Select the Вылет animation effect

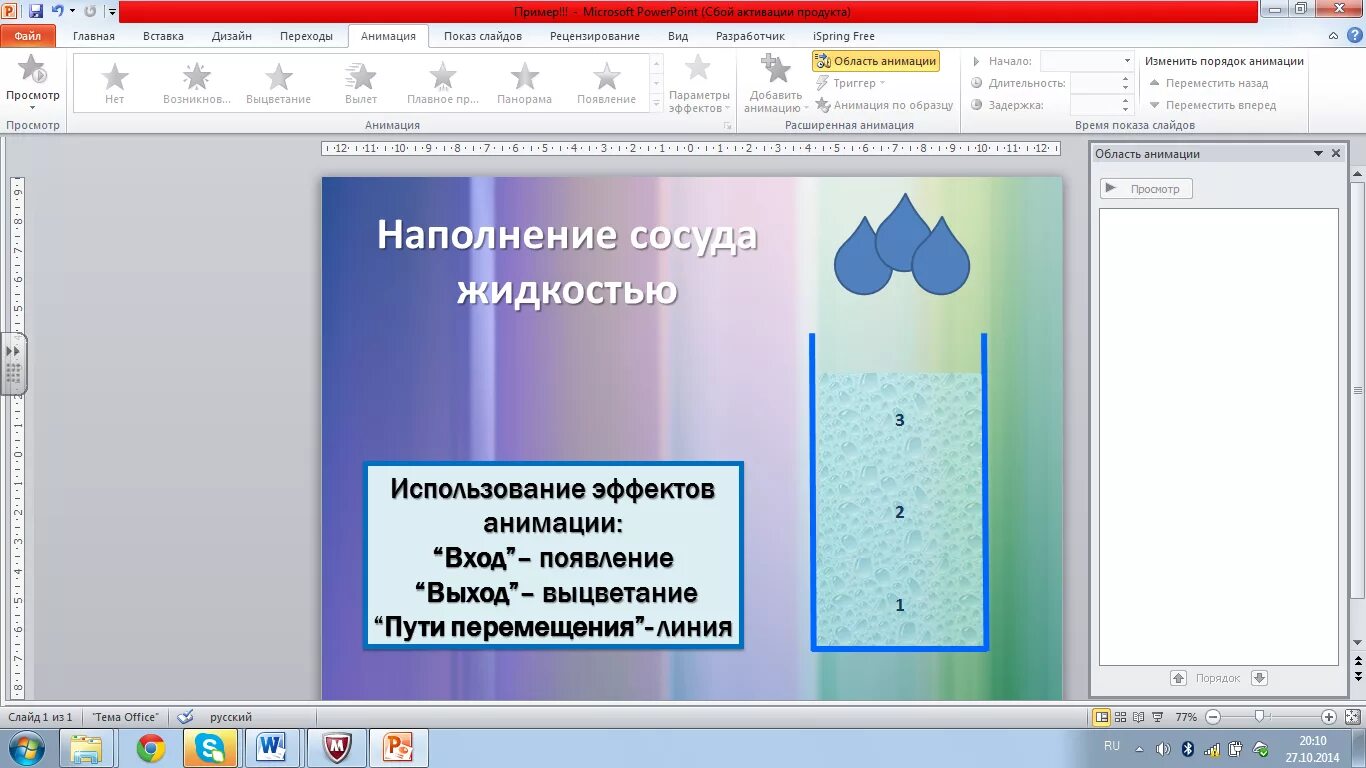click(361, 82)
